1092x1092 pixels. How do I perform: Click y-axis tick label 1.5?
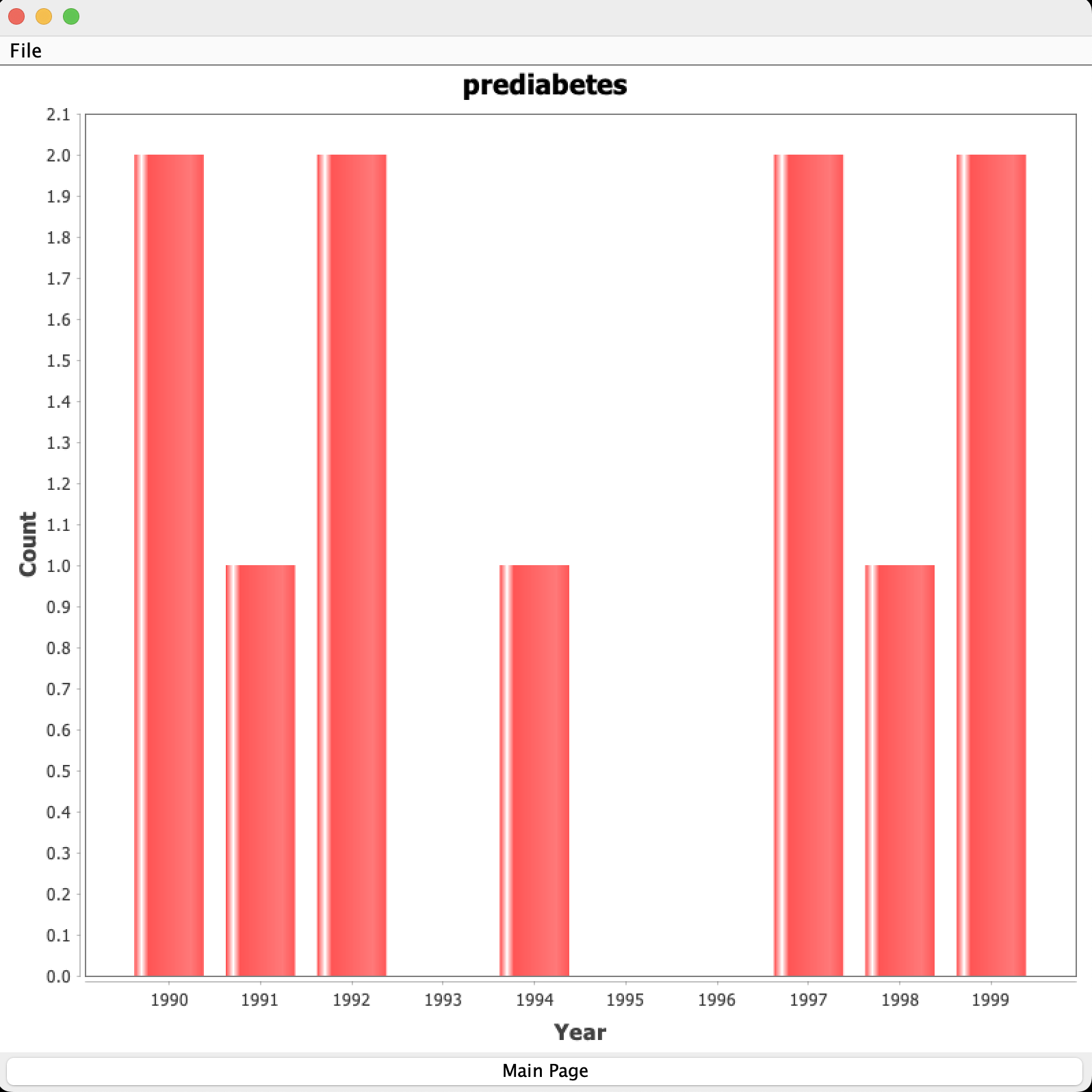(x=58, y=361)
